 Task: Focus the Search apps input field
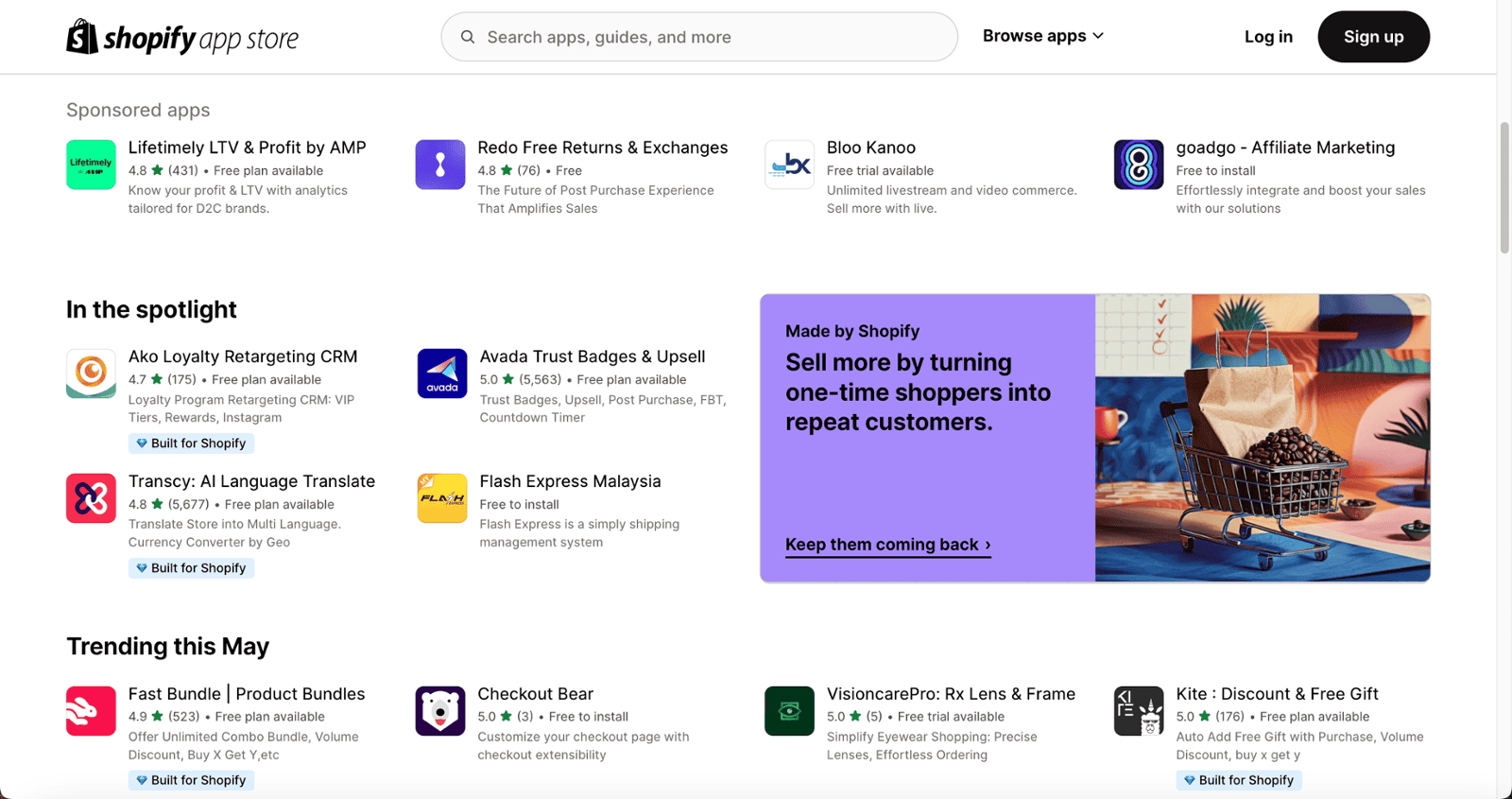(x=699, y=37)
